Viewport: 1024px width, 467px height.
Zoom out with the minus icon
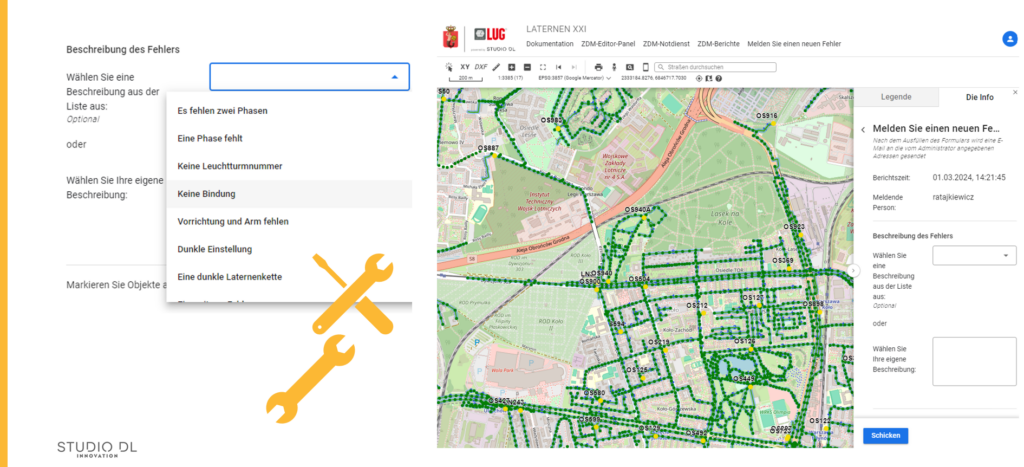(527, 67)
